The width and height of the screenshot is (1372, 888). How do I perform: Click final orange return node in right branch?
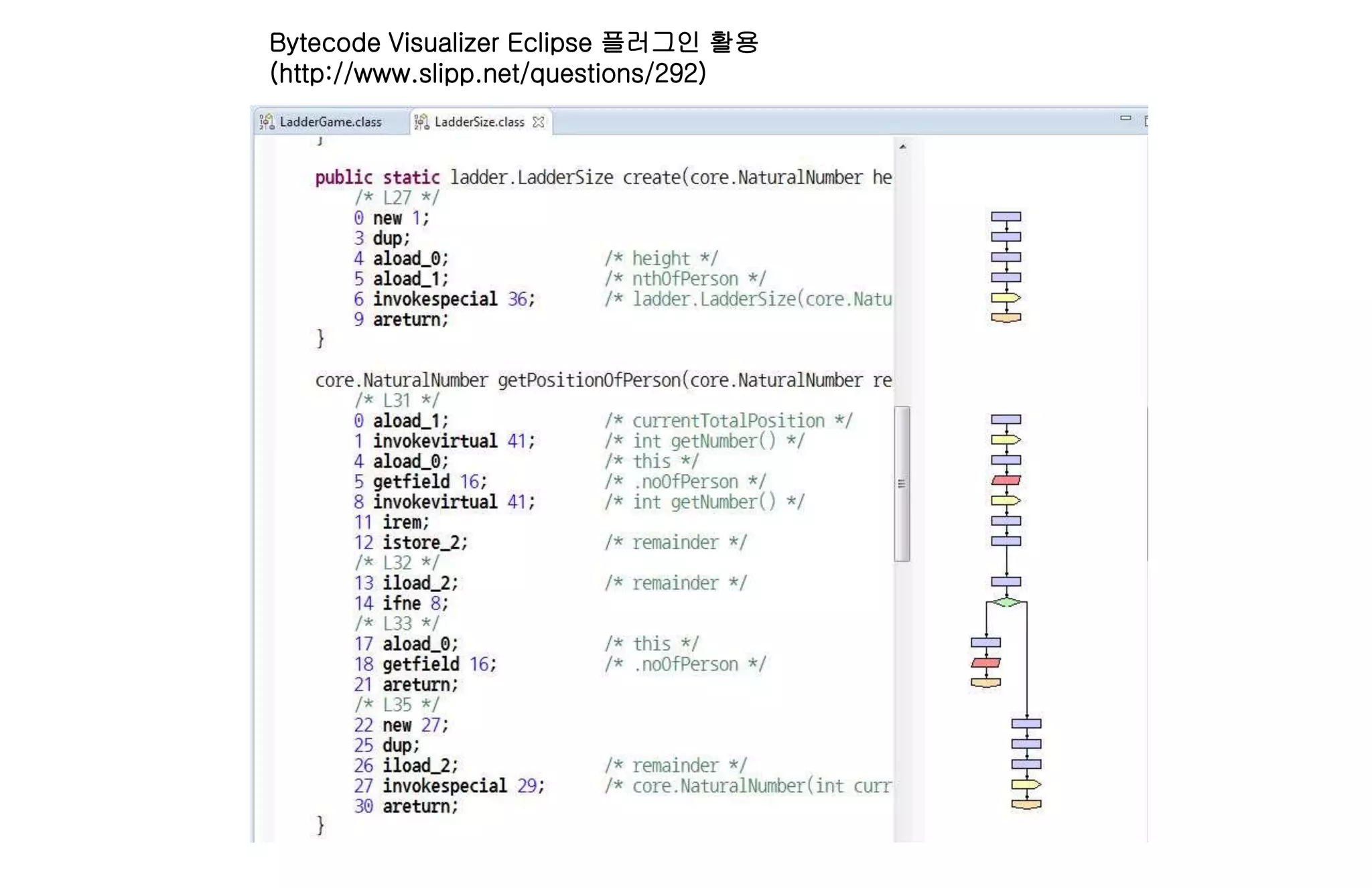(1026, 804)
